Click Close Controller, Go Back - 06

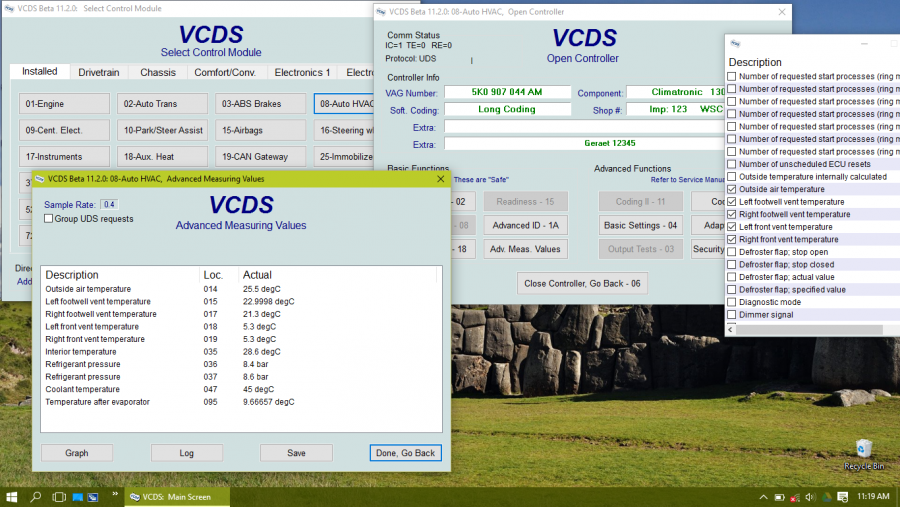point(582,284)
